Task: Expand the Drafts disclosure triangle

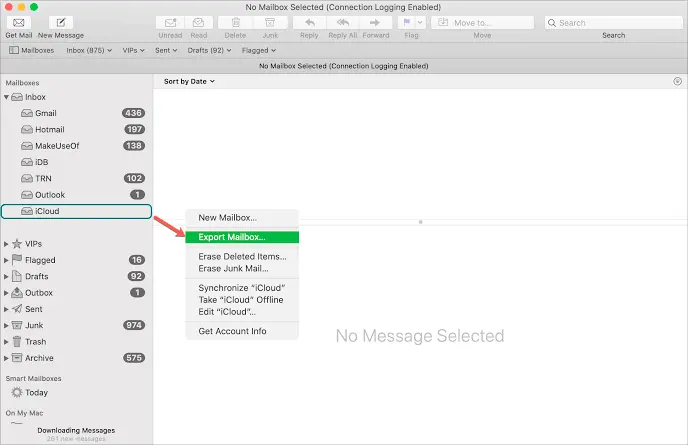Action: 6,276
